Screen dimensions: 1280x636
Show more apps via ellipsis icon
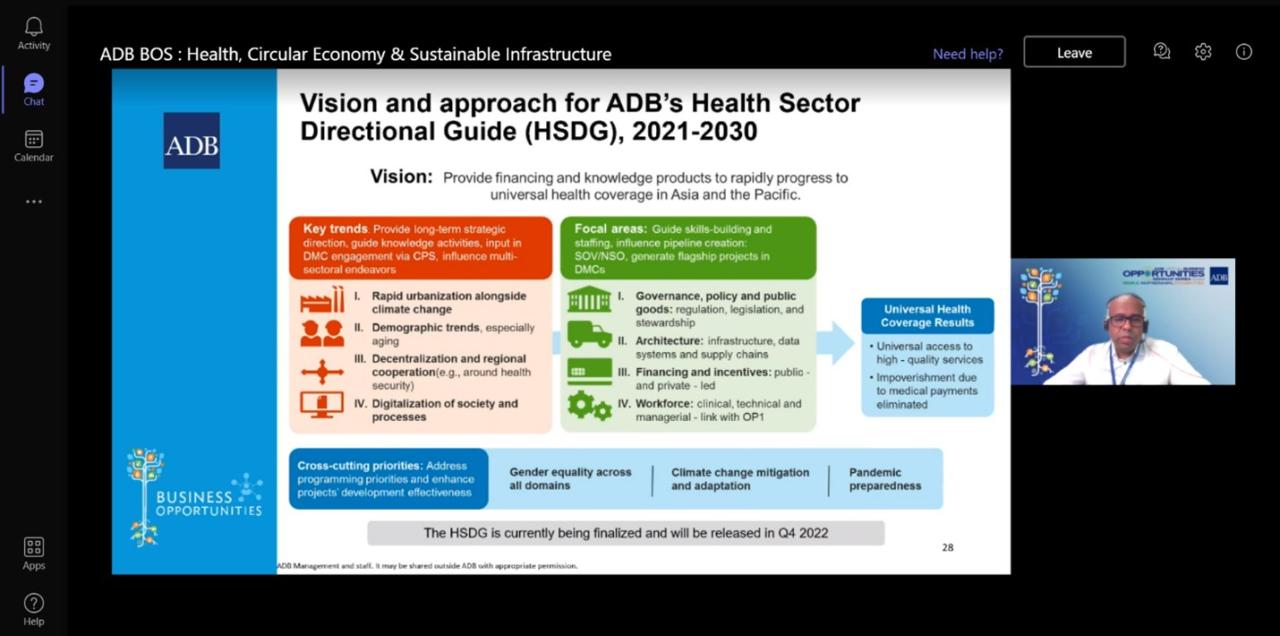click(34, 202)
